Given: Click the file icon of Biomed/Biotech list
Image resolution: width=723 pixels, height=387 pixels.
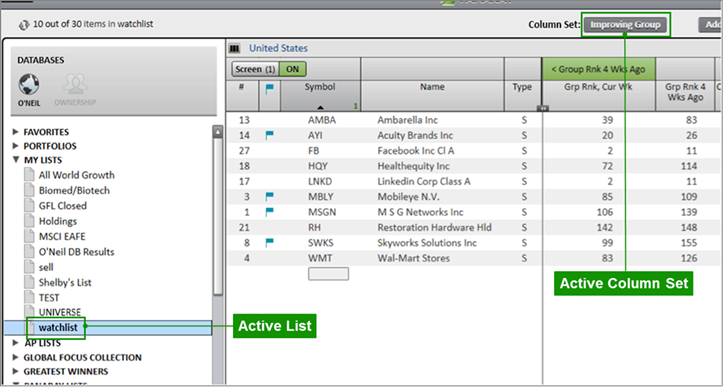Looking at the screenshot, I should [x=30, y=190].
